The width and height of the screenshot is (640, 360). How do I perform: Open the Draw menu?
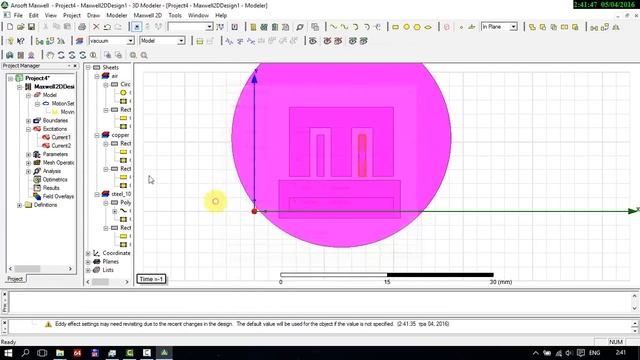pyautogui.click(x=93, y=16)
